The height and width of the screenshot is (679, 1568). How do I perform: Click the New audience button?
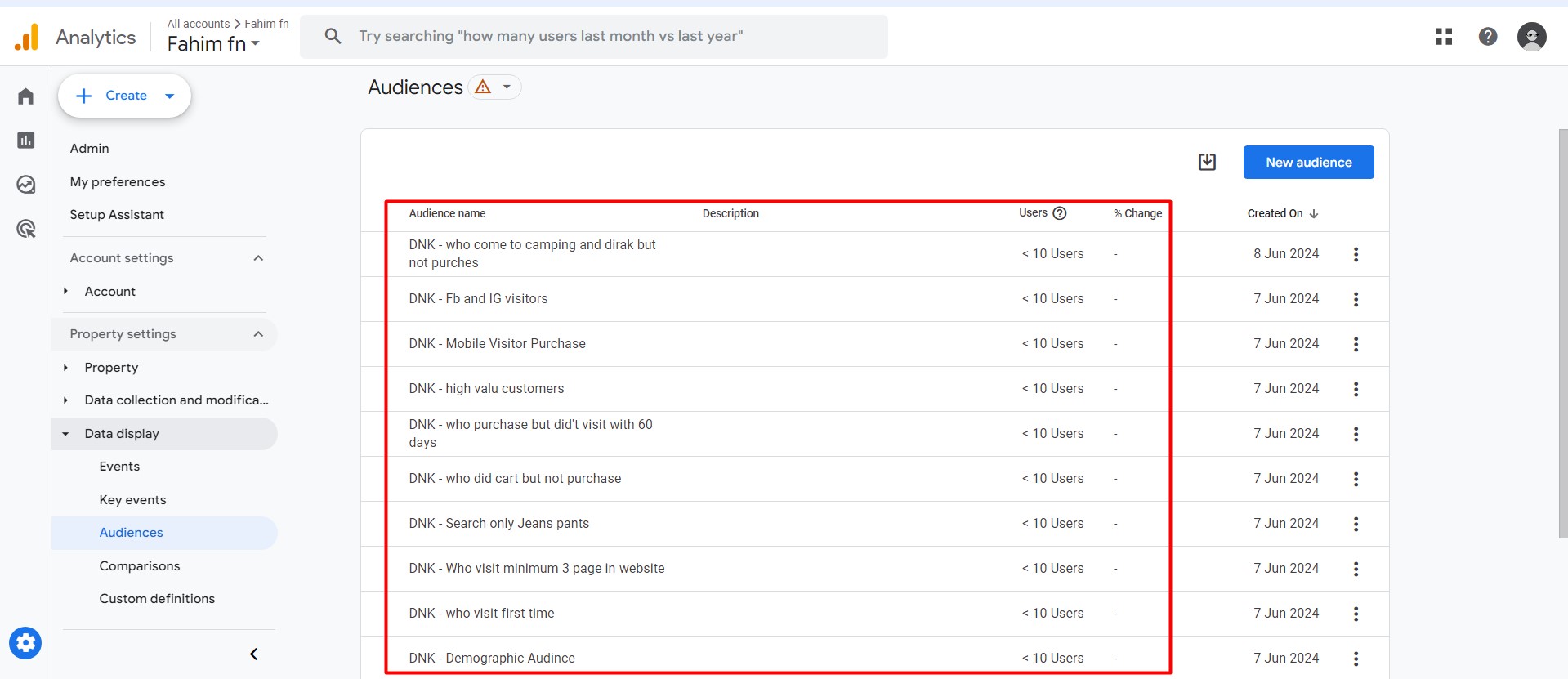1308,162
